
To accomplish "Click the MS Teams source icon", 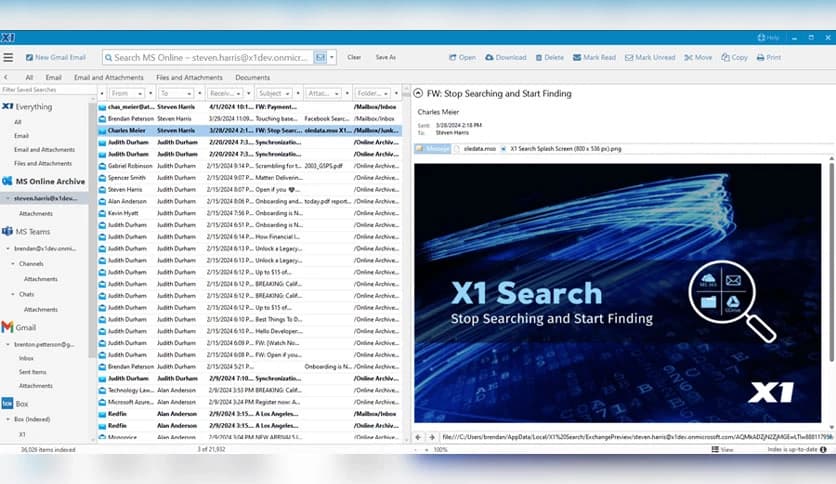I will tap(7, 231).
